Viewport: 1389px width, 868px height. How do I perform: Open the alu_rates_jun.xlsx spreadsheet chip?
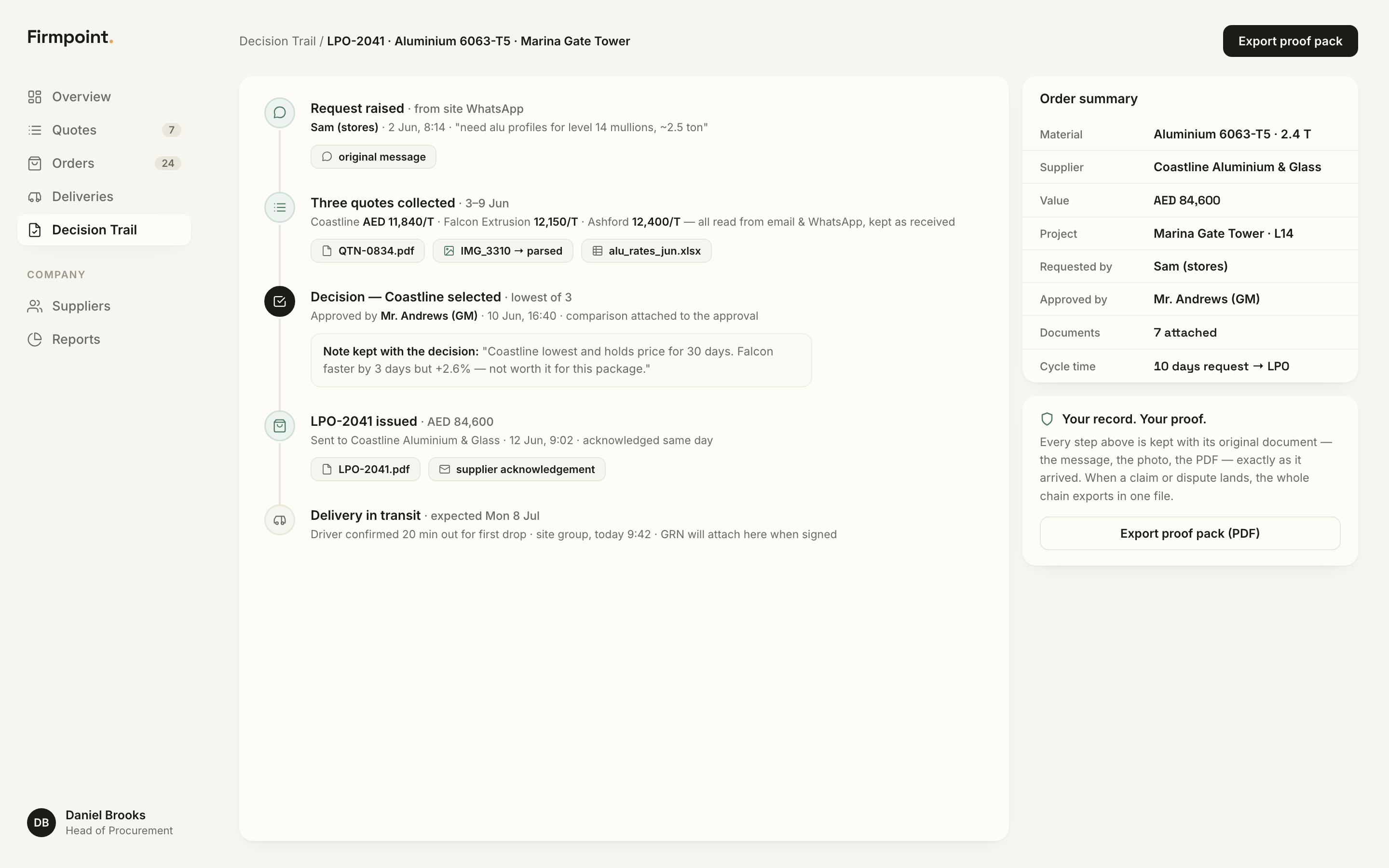(646, 251)
